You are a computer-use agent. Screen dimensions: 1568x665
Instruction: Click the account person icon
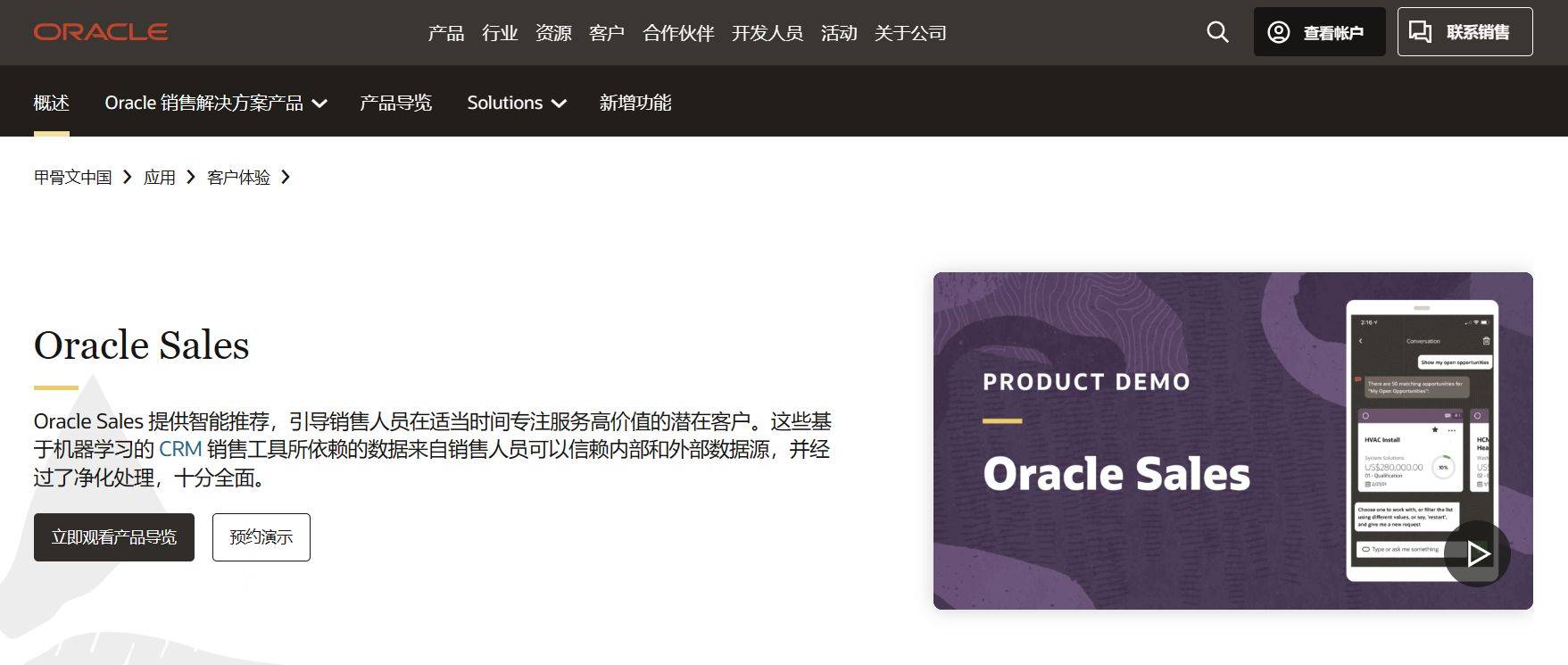[x=1279, y=32]
